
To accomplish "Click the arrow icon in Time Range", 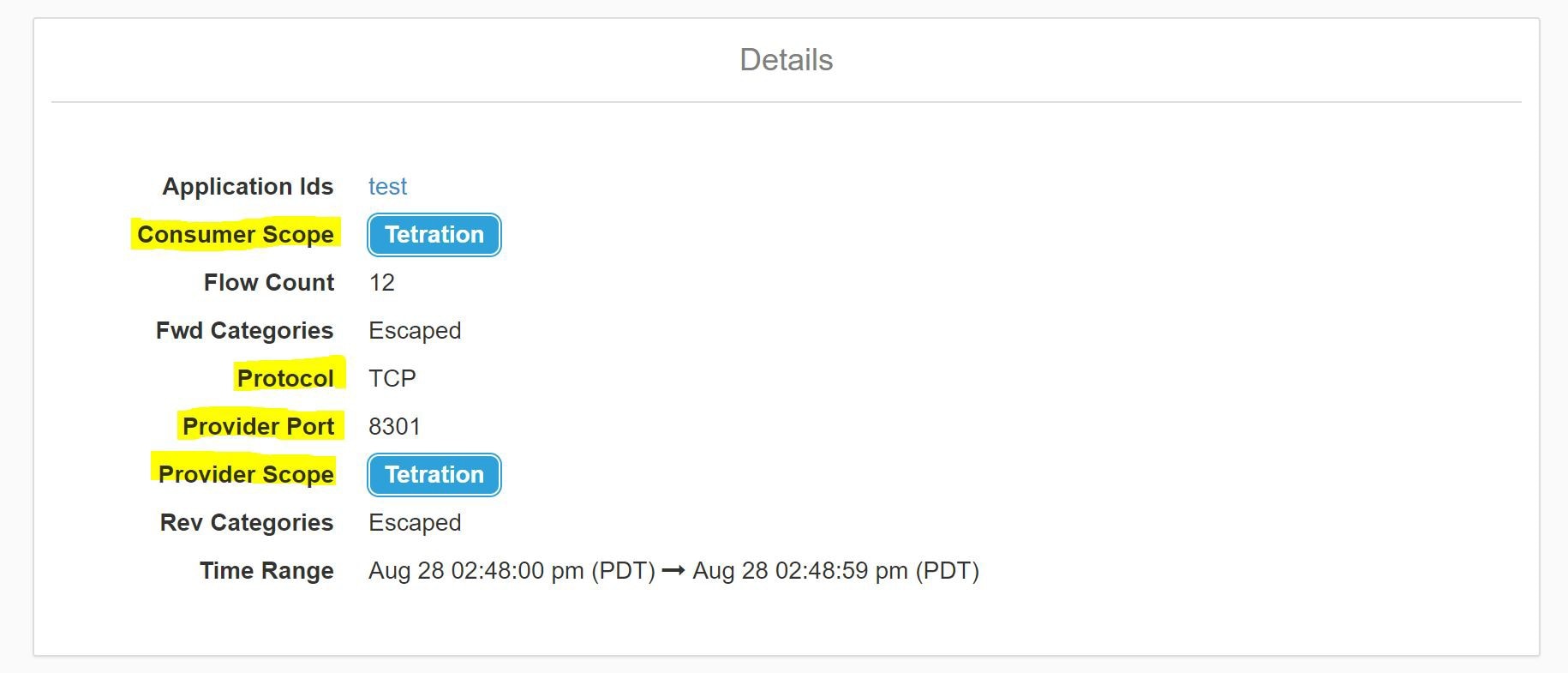I will pyautogui.click(x=673, y=571).
